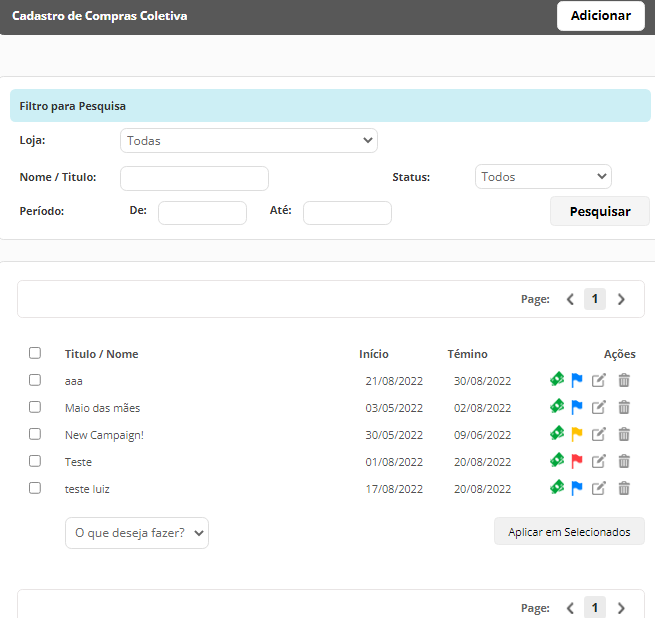Edit the teste luiz entry
This screenshot has width=655, height=618.
[x=598, y=488]
